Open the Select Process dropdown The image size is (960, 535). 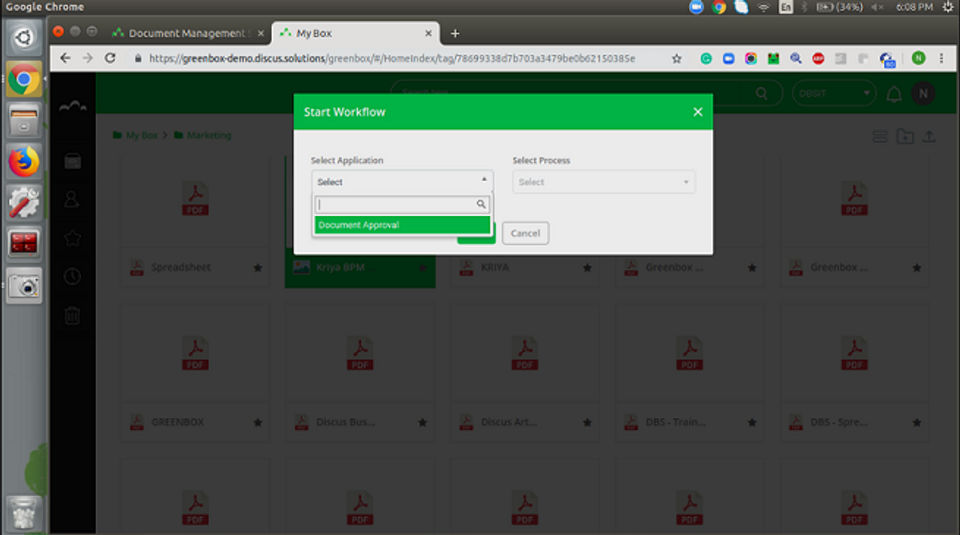604,182
